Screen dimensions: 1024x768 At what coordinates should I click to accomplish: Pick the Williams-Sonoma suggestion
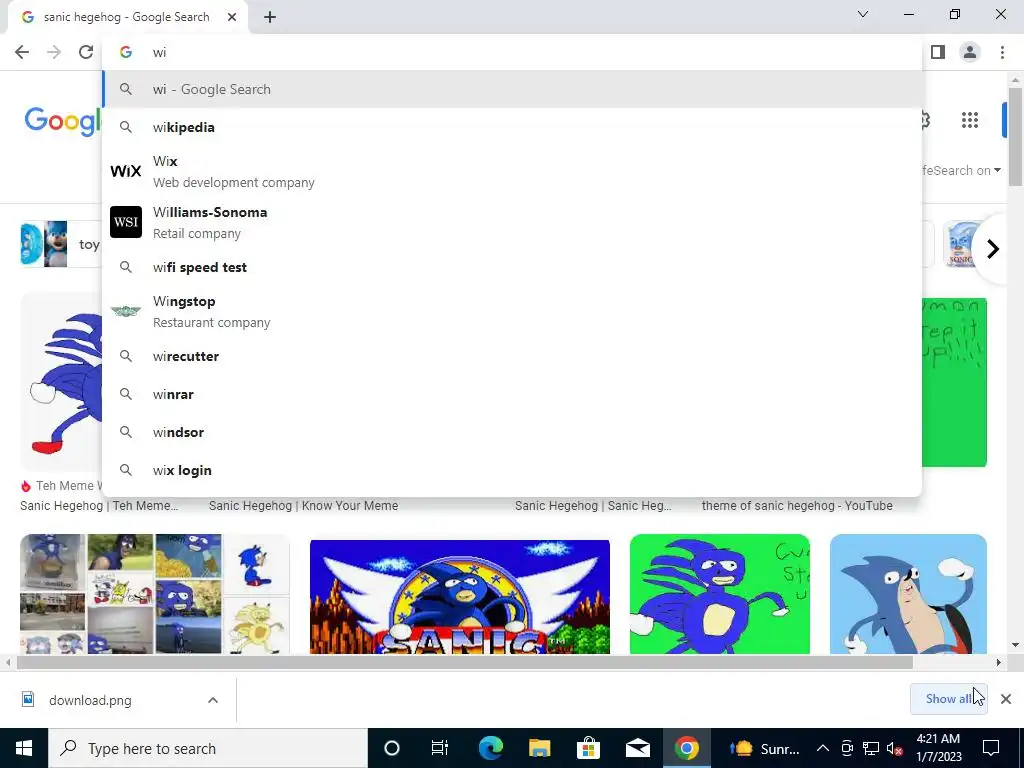[x=512, y=223]
